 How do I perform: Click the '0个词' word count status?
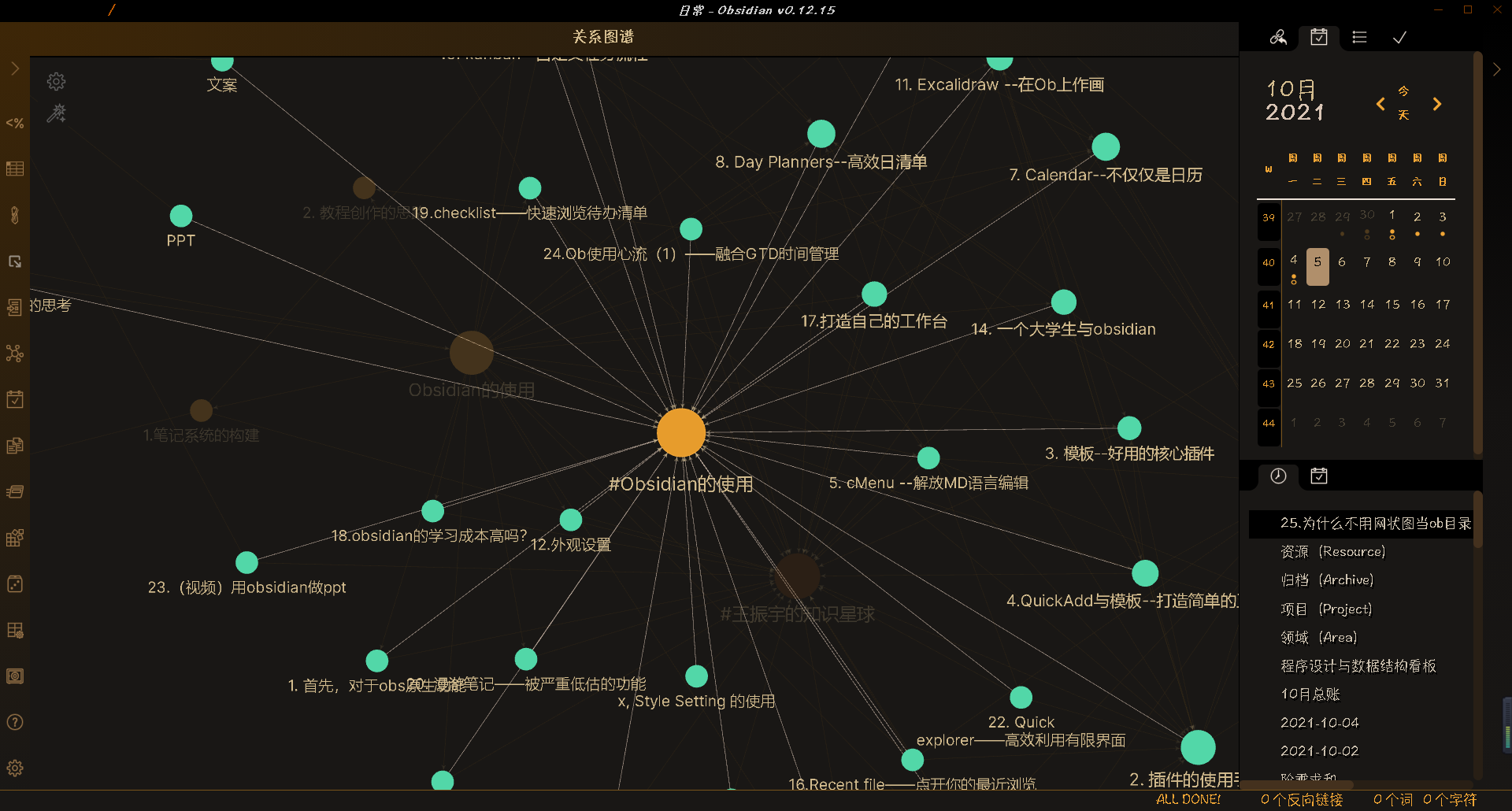point(1393,800)
